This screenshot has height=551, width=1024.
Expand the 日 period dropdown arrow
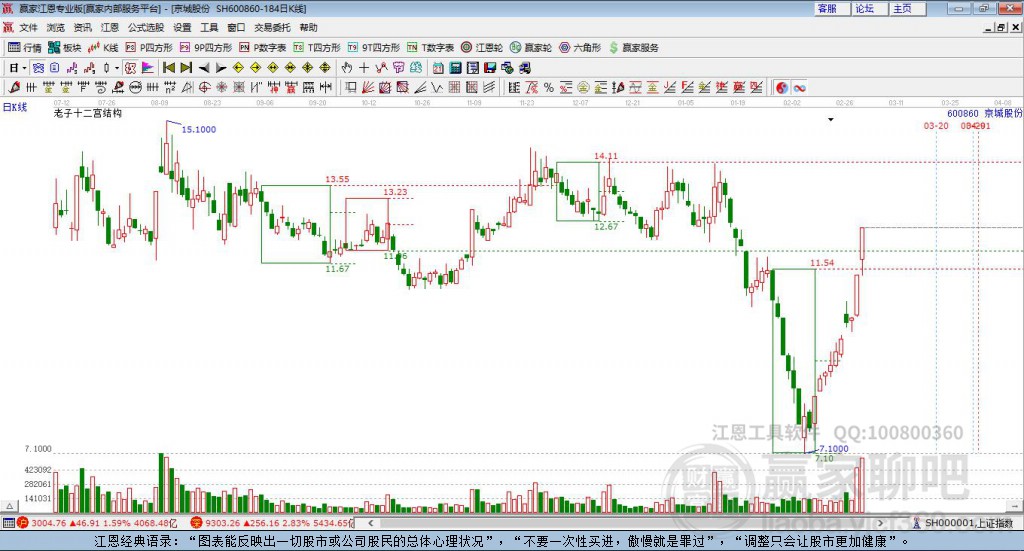click(x=24, y=68)
